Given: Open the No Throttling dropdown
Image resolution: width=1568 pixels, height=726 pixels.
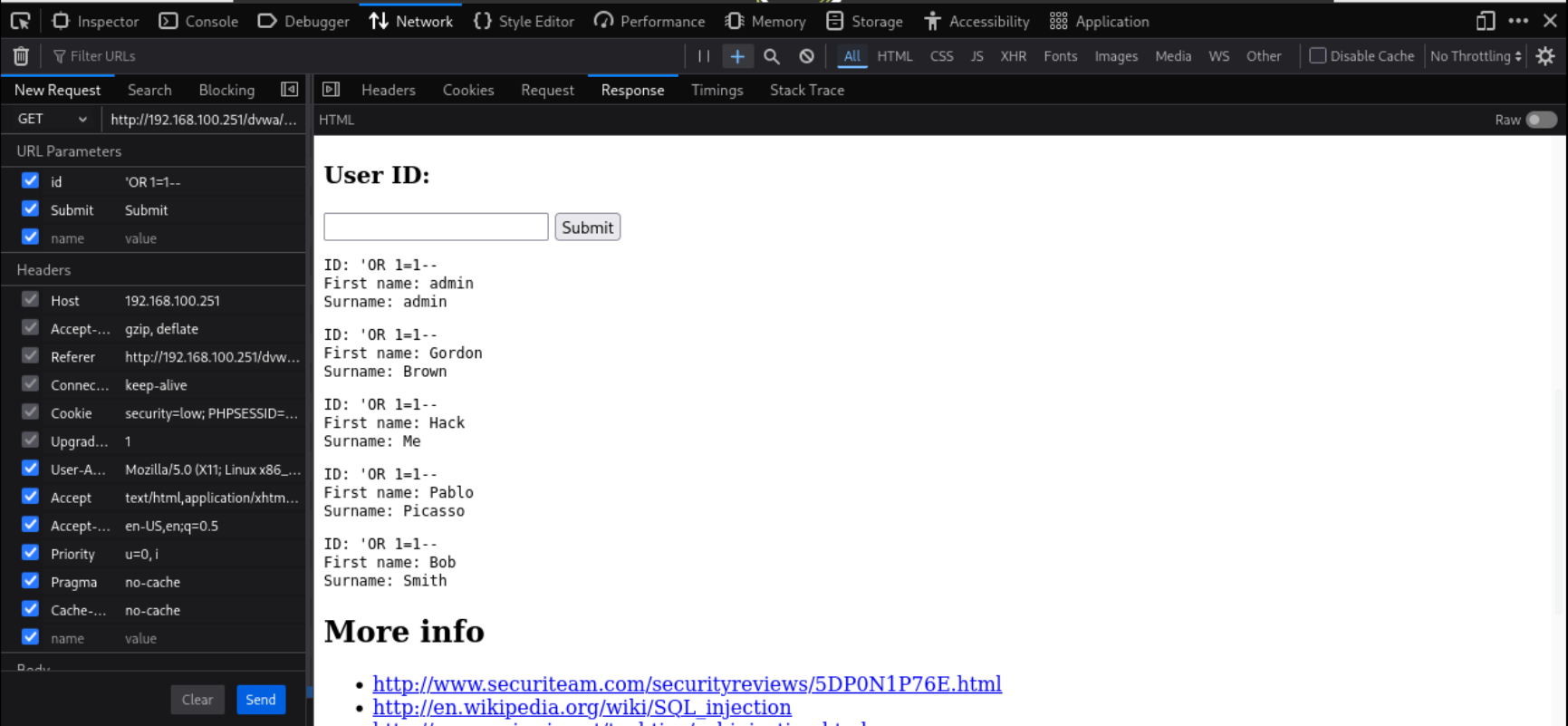Looking at the screenshot, I should pos(1476,56).
